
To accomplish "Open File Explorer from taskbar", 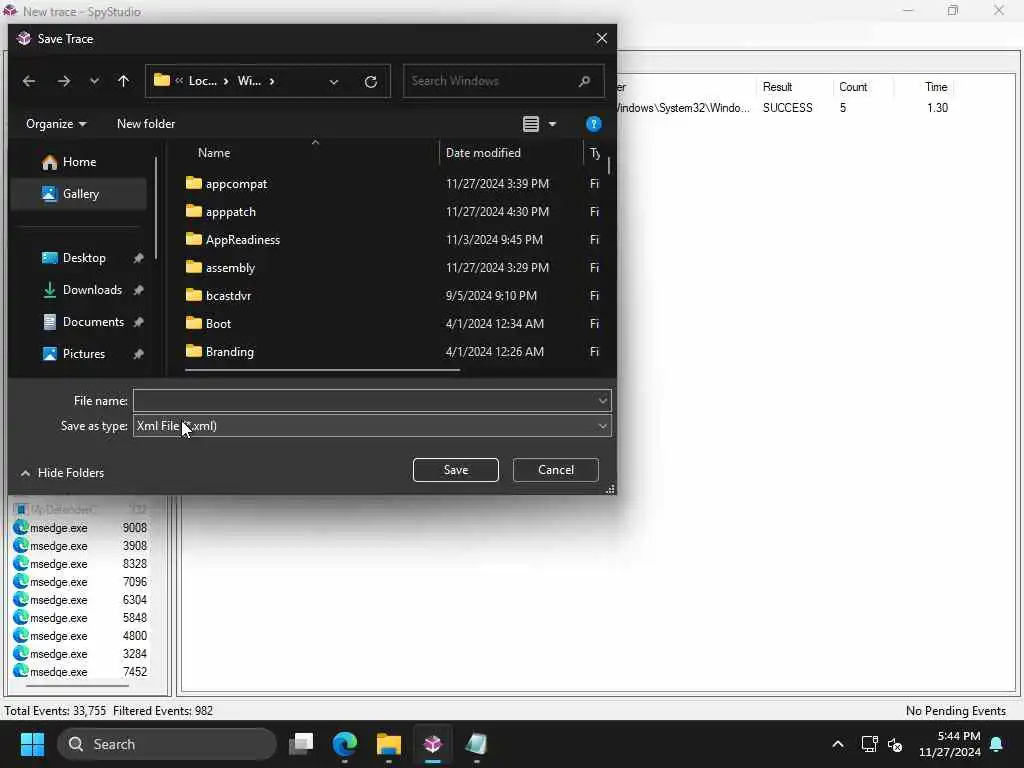I will click(x=389, y=744).
